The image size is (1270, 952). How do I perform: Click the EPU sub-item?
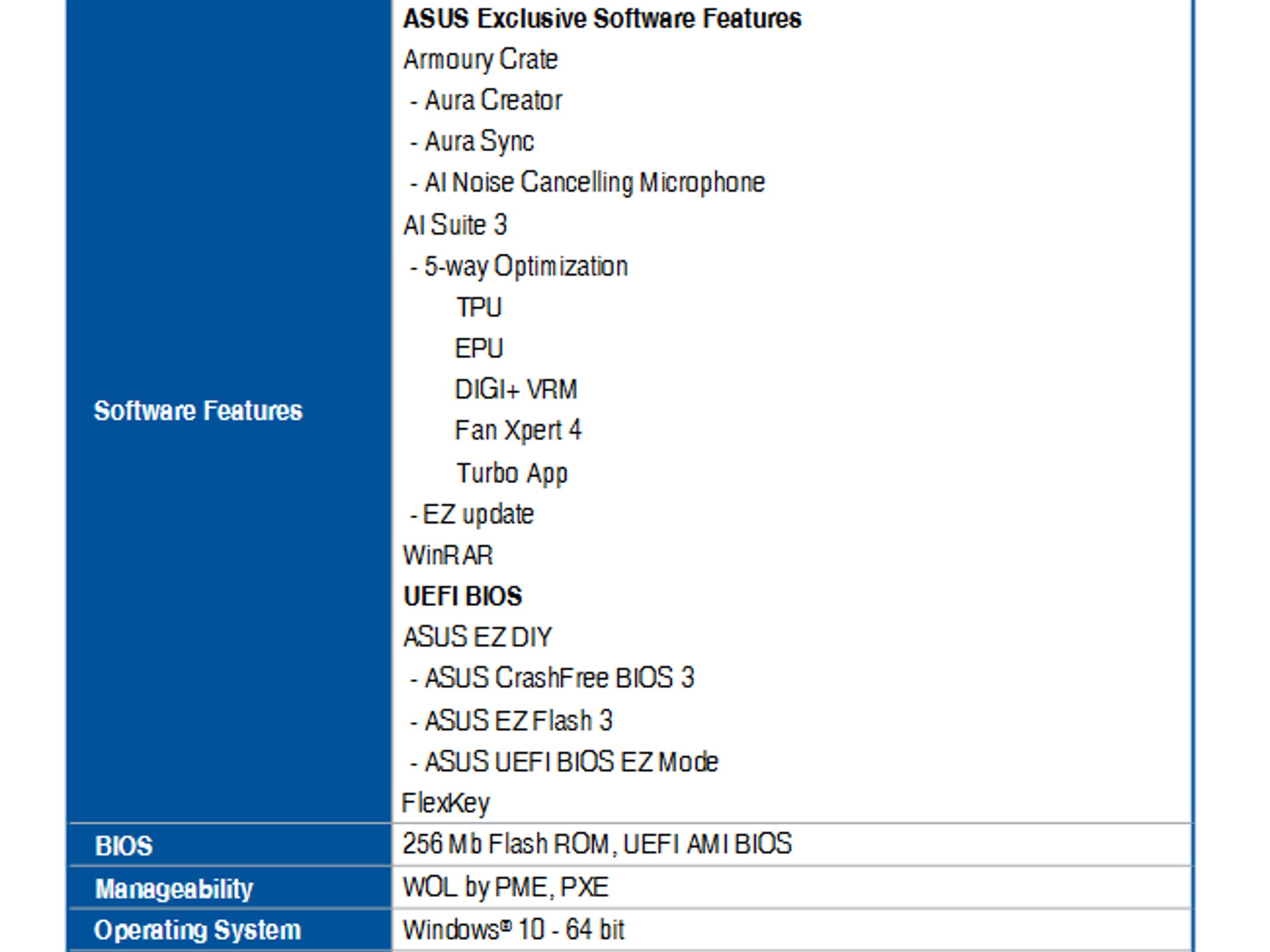479,348
